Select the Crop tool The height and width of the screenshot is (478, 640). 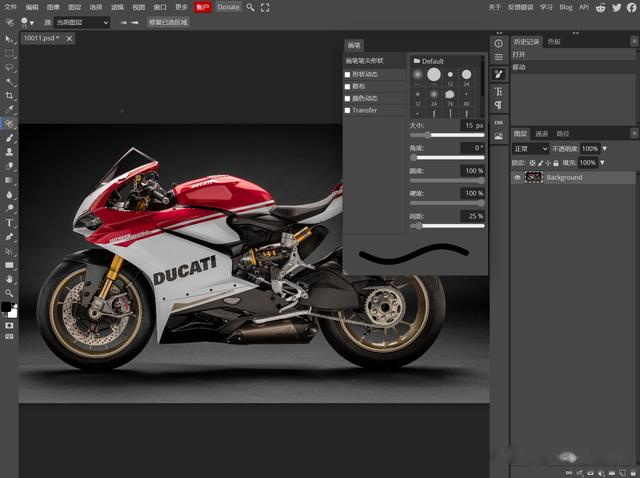click(x=9, y=96)
